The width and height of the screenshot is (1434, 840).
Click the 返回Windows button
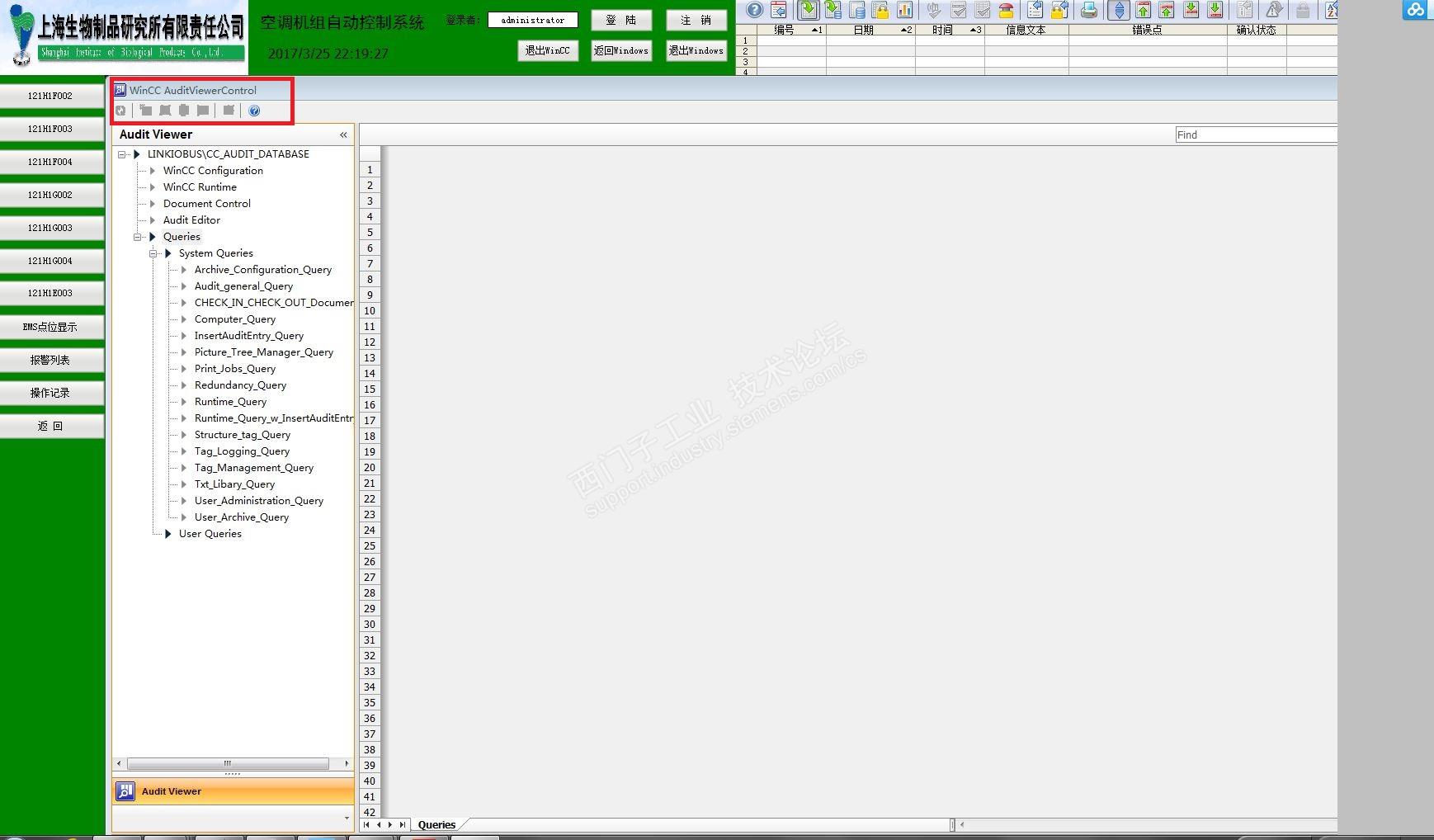tap(621, 50)
